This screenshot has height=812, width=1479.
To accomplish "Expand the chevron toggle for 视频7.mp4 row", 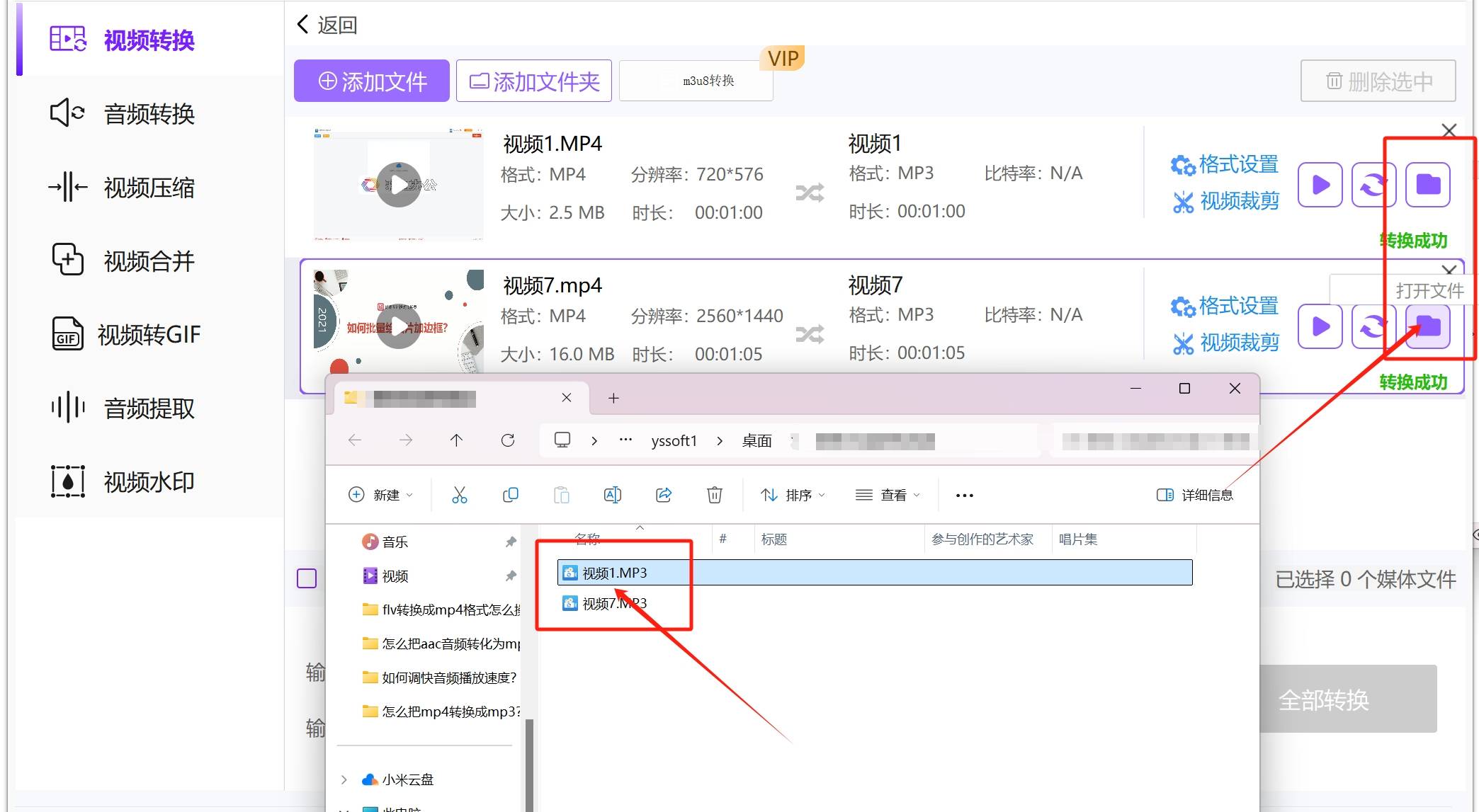I will 1449,269.
